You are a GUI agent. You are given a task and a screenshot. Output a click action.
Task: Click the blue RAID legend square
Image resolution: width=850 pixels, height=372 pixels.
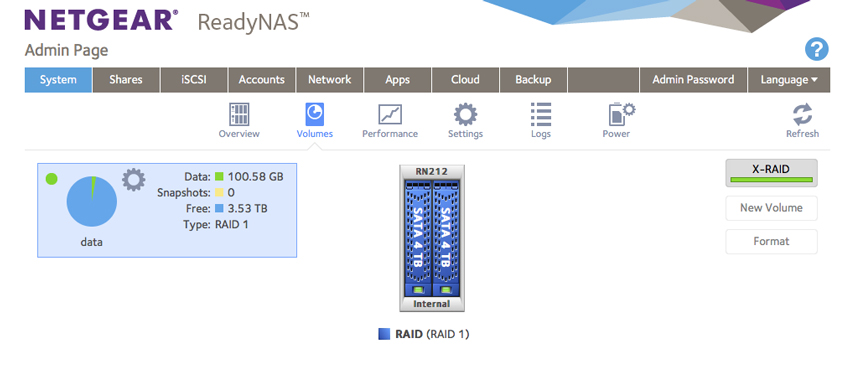384,334
